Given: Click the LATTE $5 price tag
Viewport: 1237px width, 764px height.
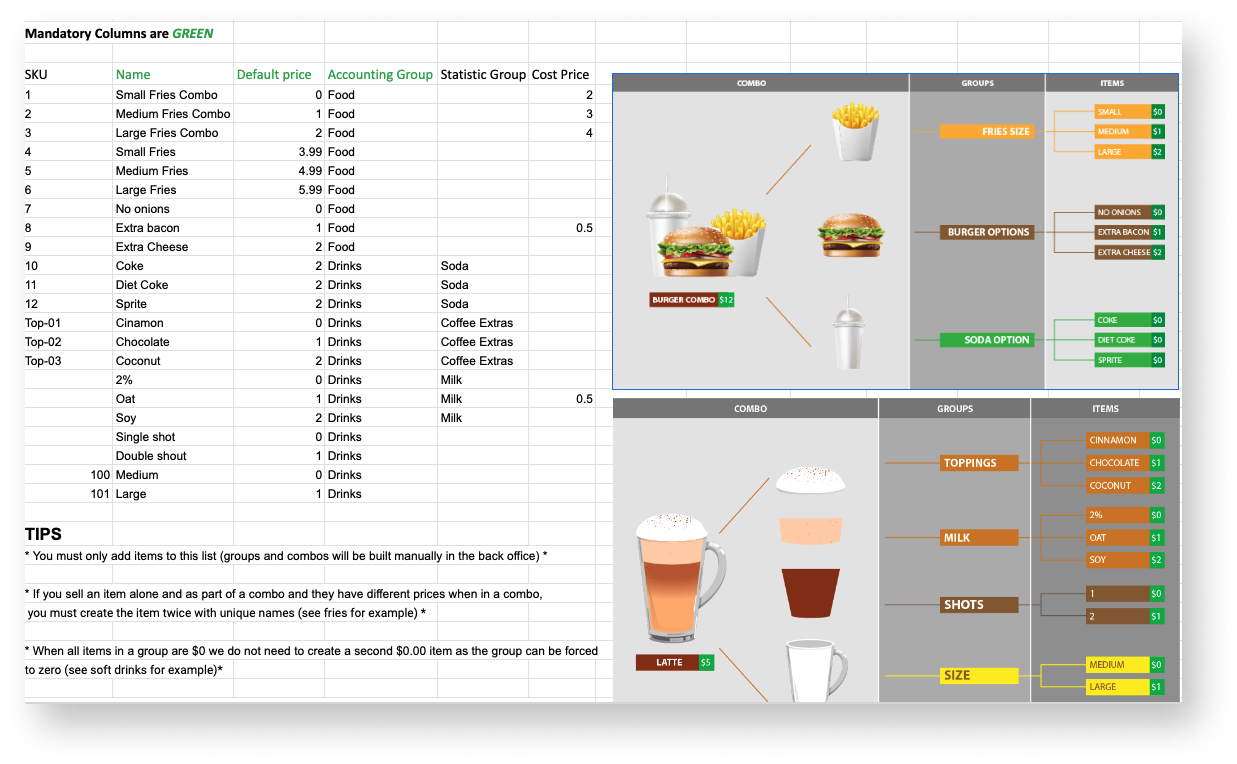Looking at the screenshot, I should pyautogui.click(x=675, y=662).
